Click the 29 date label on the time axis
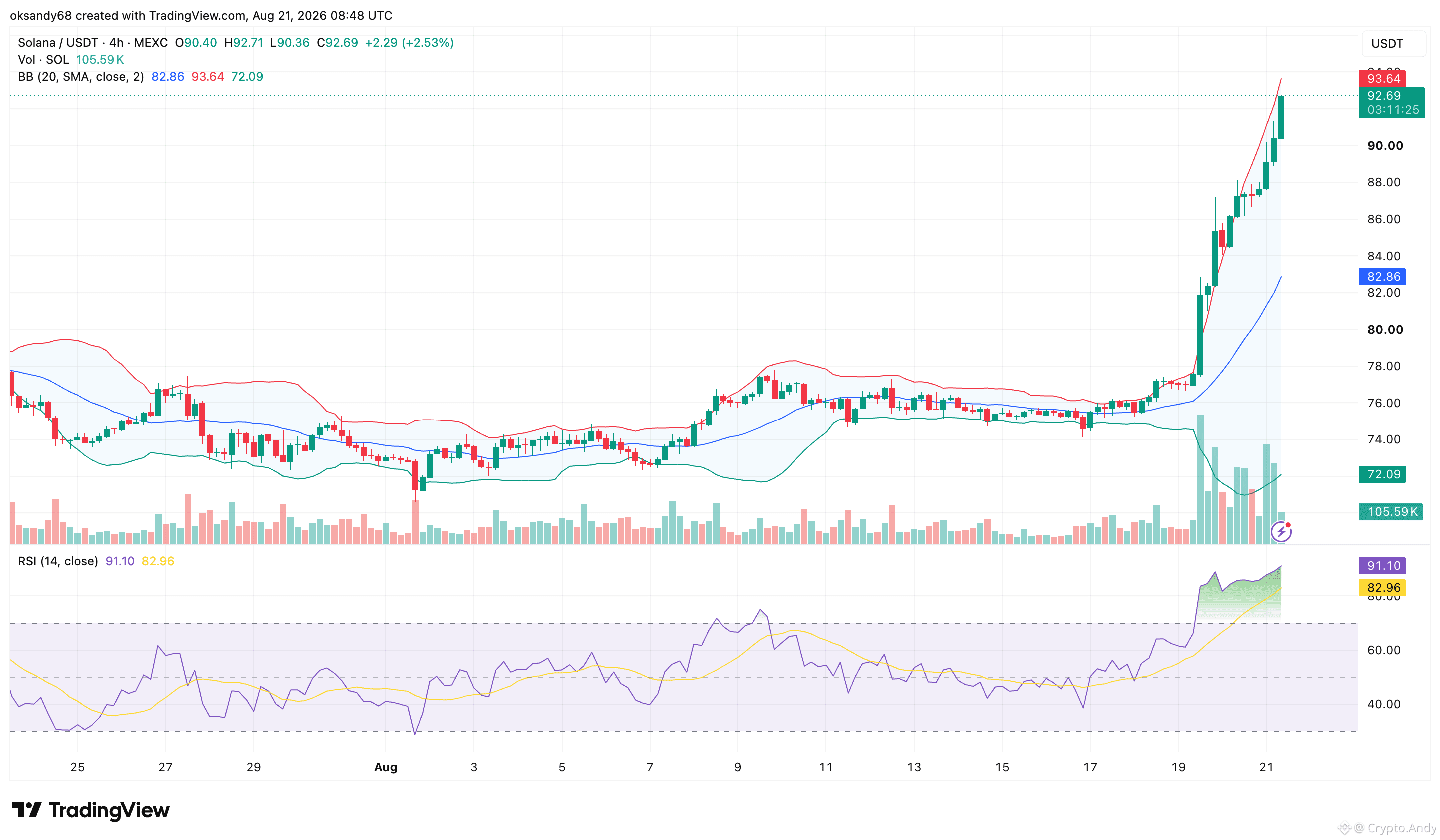Image resolution: width=1440 pixels, height=840 pixels. click(x=254, y=767)
